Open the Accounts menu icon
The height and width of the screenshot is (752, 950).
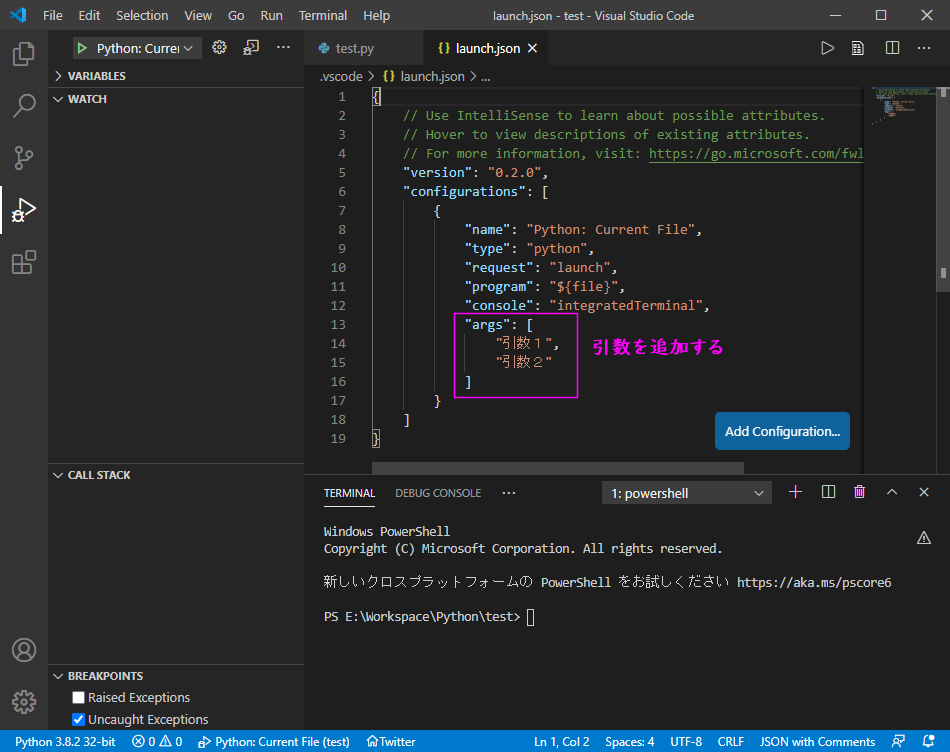point(24,650)
